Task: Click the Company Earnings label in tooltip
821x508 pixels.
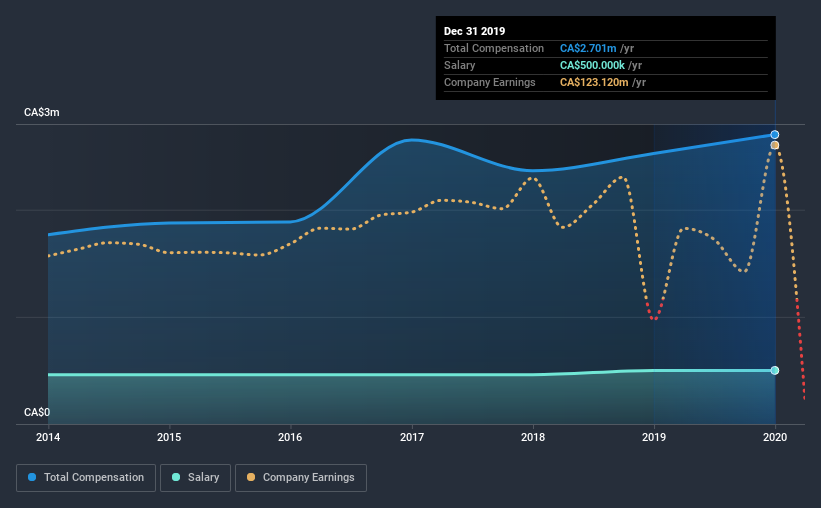Action: coord(490,82)
